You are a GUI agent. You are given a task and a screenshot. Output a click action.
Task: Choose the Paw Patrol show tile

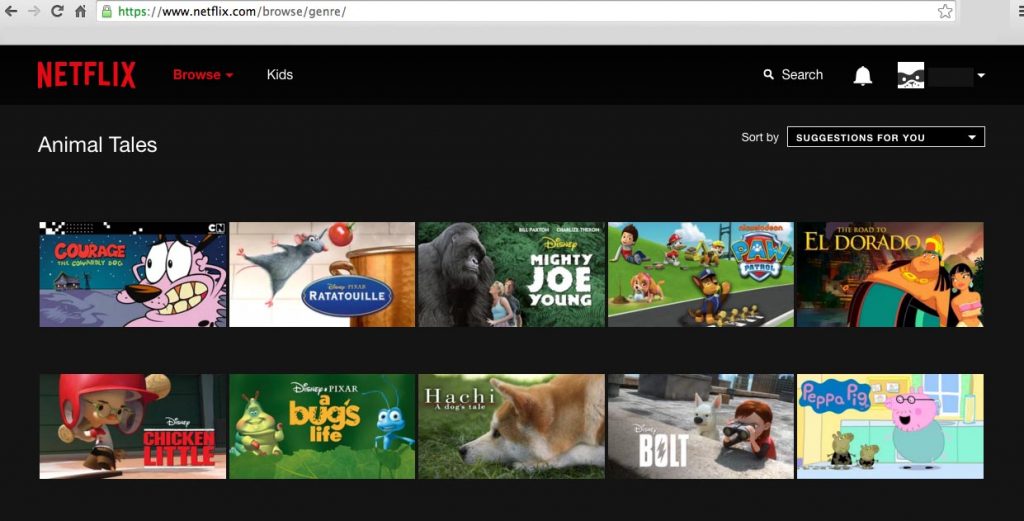tap(700, 275)
